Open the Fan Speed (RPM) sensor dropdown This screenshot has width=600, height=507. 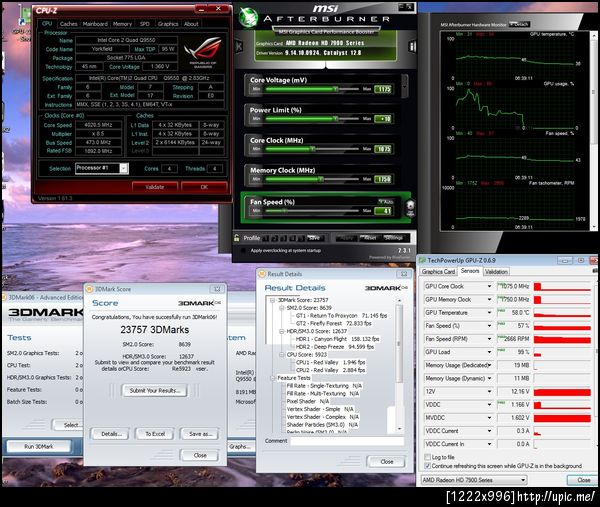[x=489, y=339]
